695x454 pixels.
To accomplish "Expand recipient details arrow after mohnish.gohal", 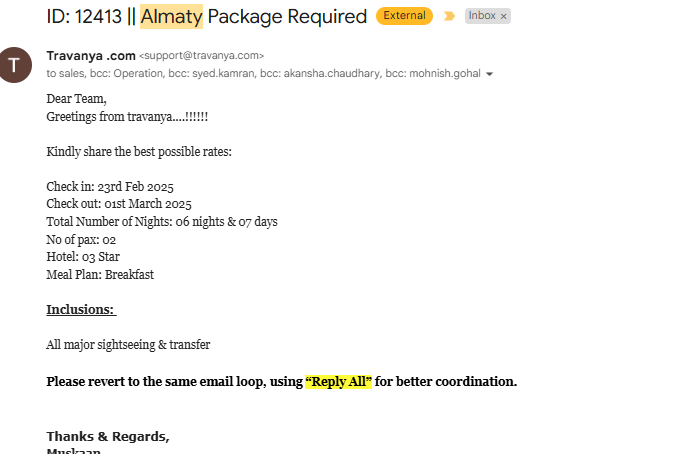I will tap(489, 74).
